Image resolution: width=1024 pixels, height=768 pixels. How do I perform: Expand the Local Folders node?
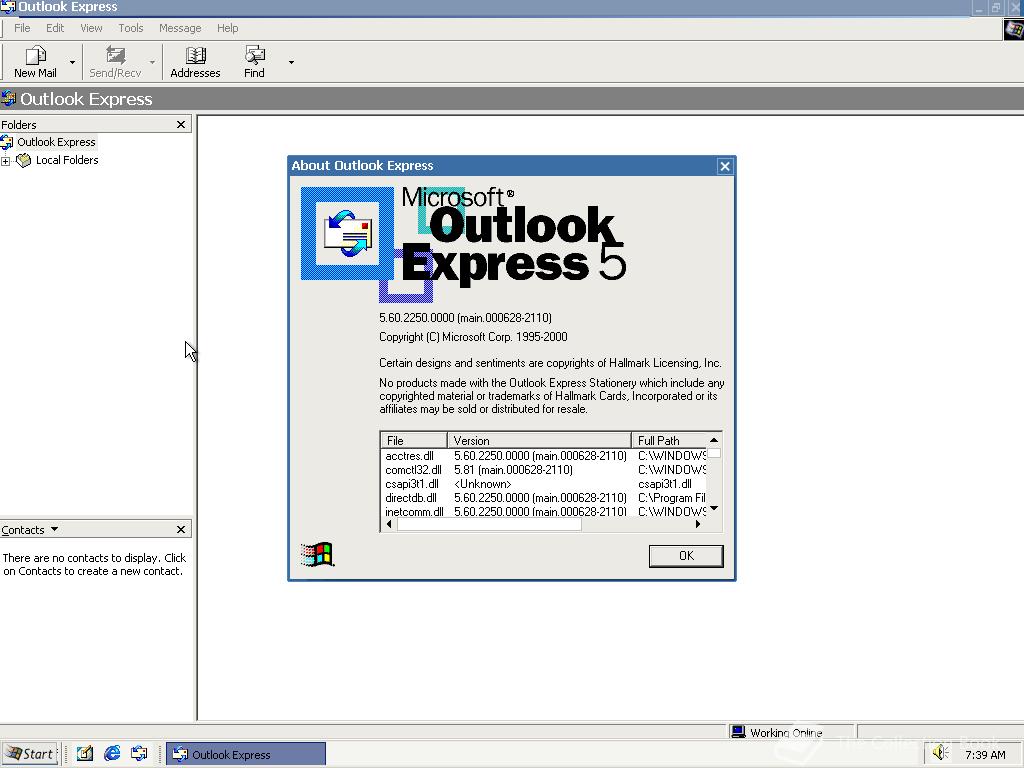[x=6, y=161]
